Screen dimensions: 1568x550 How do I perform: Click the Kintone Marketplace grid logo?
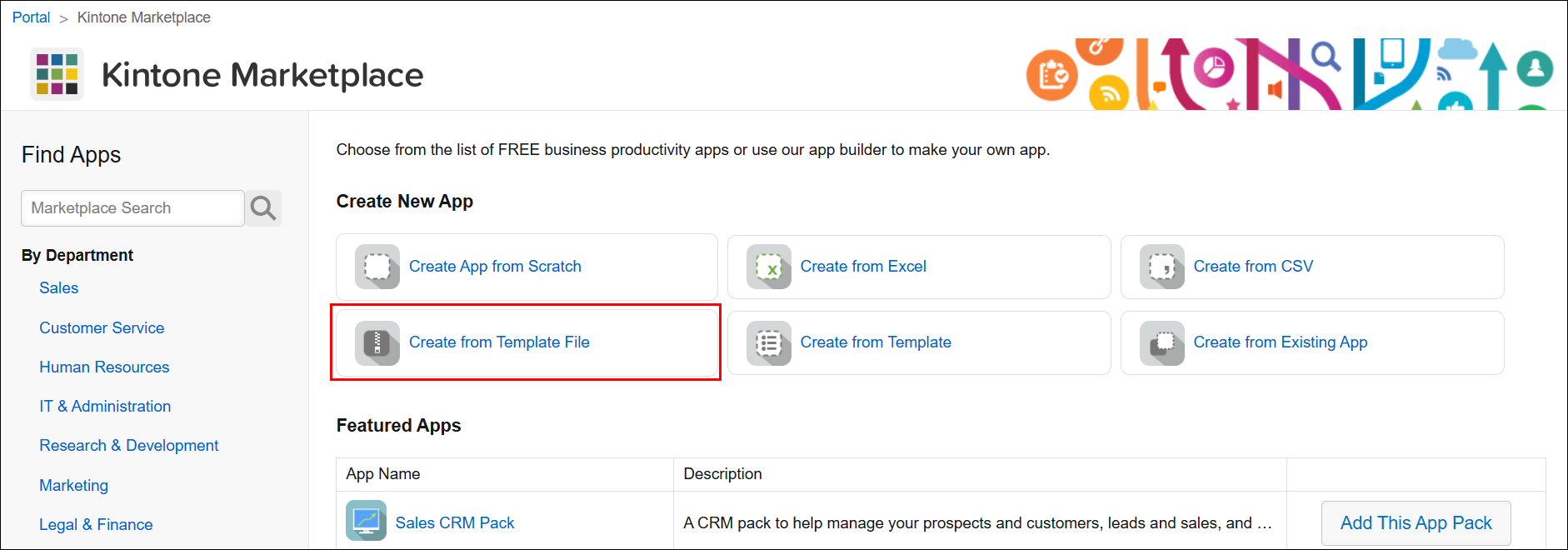(x=57, y=74)
